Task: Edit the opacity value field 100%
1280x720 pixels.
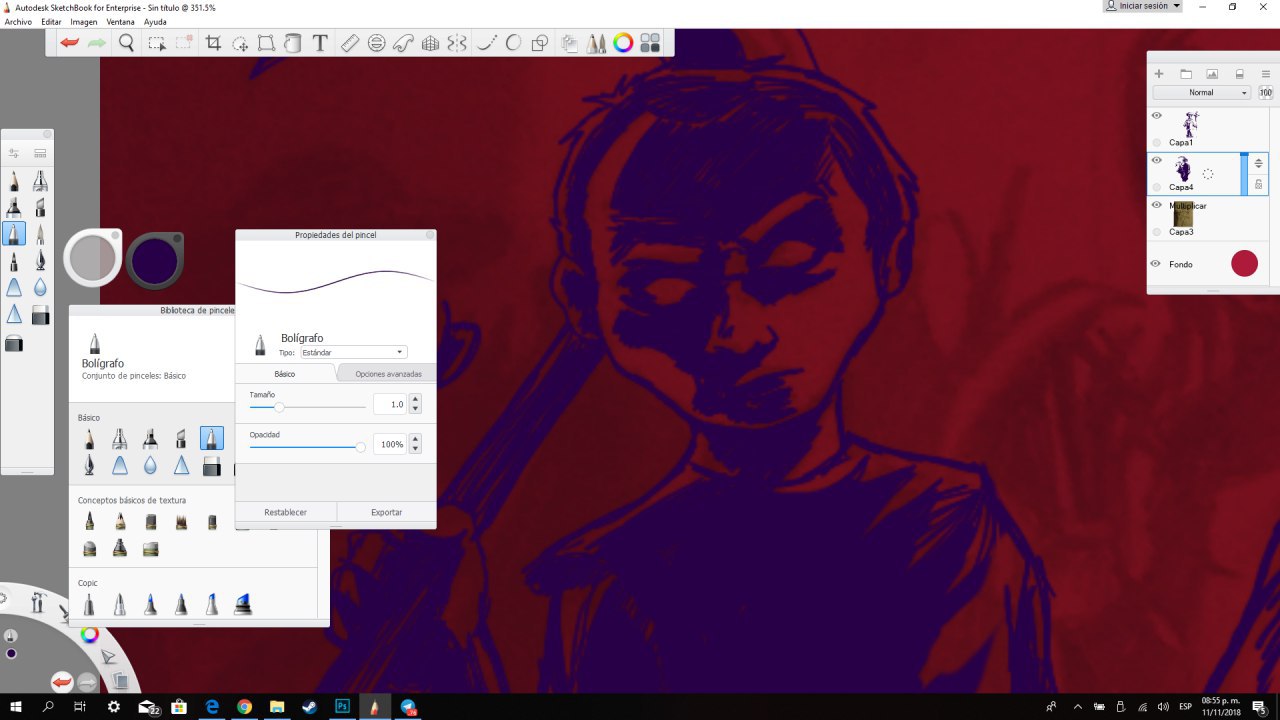Action: (390, 444)
